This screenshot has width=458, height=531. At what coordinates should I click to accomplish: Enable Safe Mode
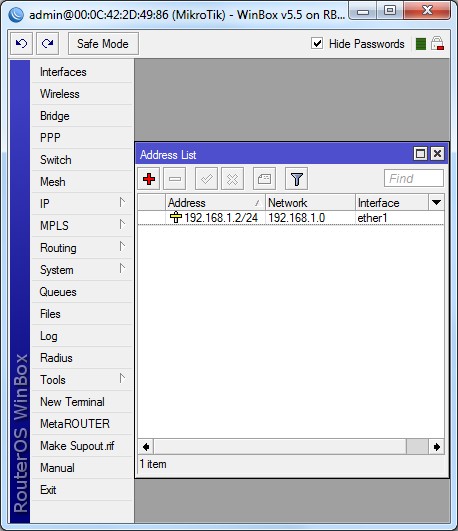tap(103, 43)
